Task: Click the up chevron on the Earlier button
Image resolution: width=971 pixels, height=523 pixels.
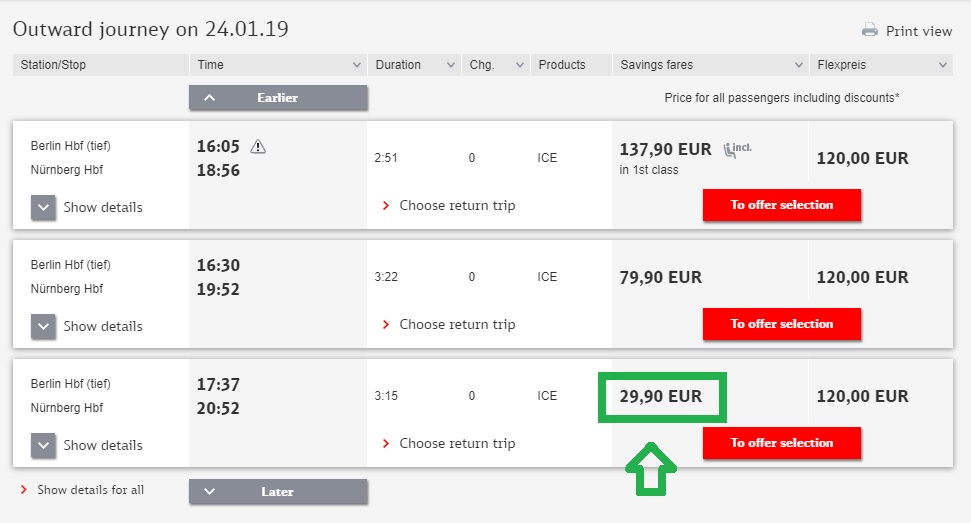Action: (209, 98)
